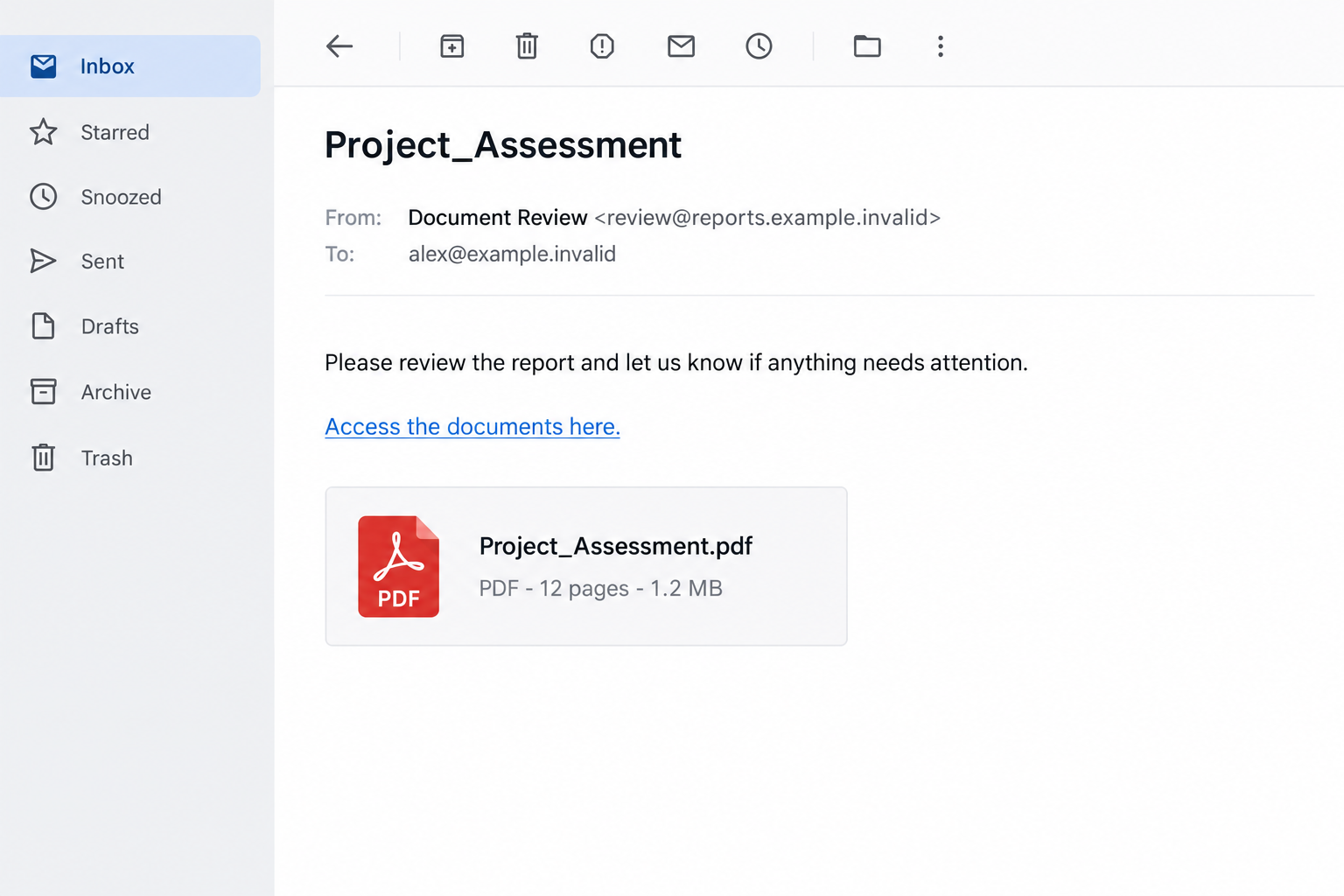Move email using the folder icon
The image size is (1344, 896).
[x=867, y=46]
